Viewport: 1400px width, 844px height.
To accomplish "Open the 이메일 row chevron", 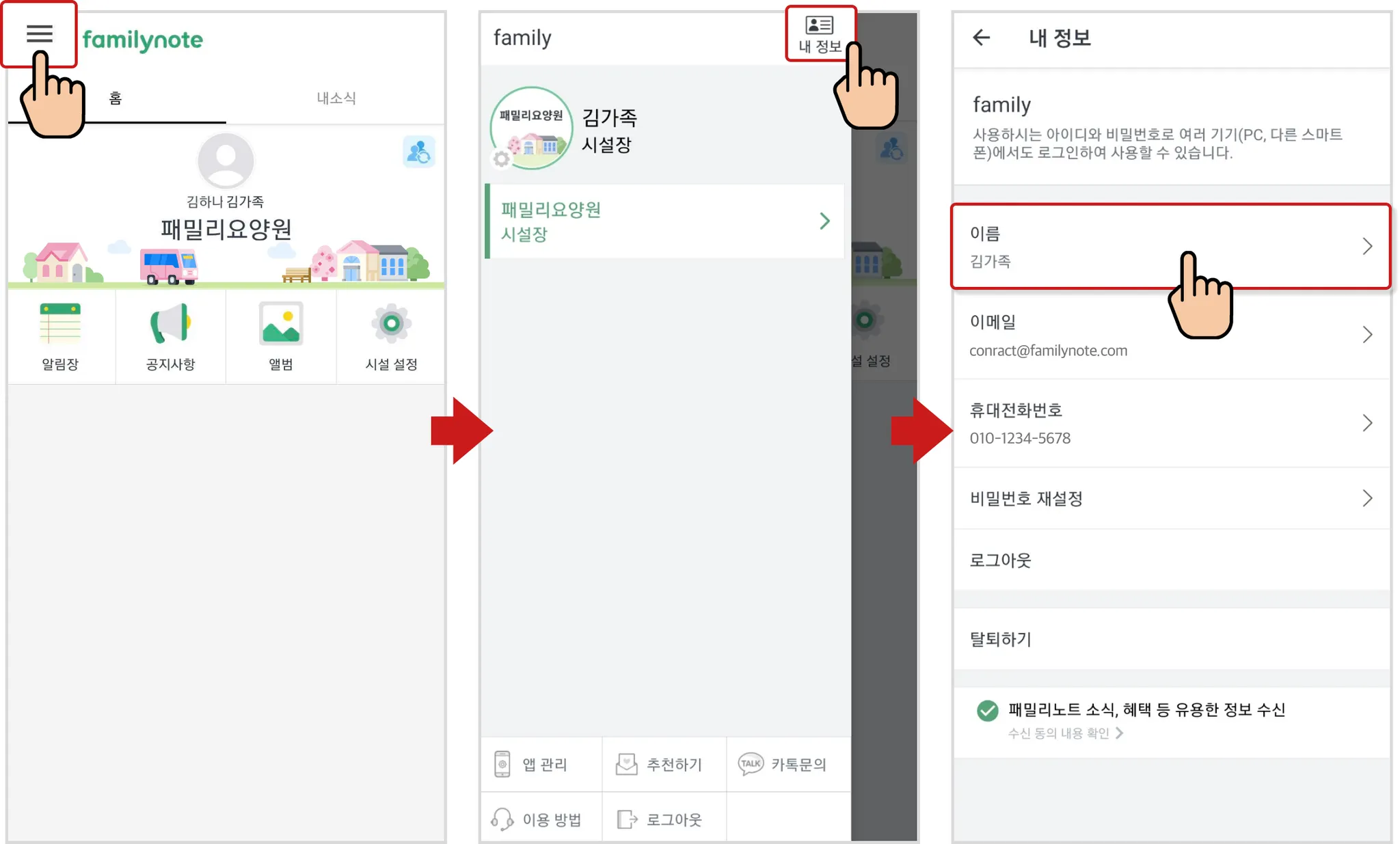I will pos(1367,334).
